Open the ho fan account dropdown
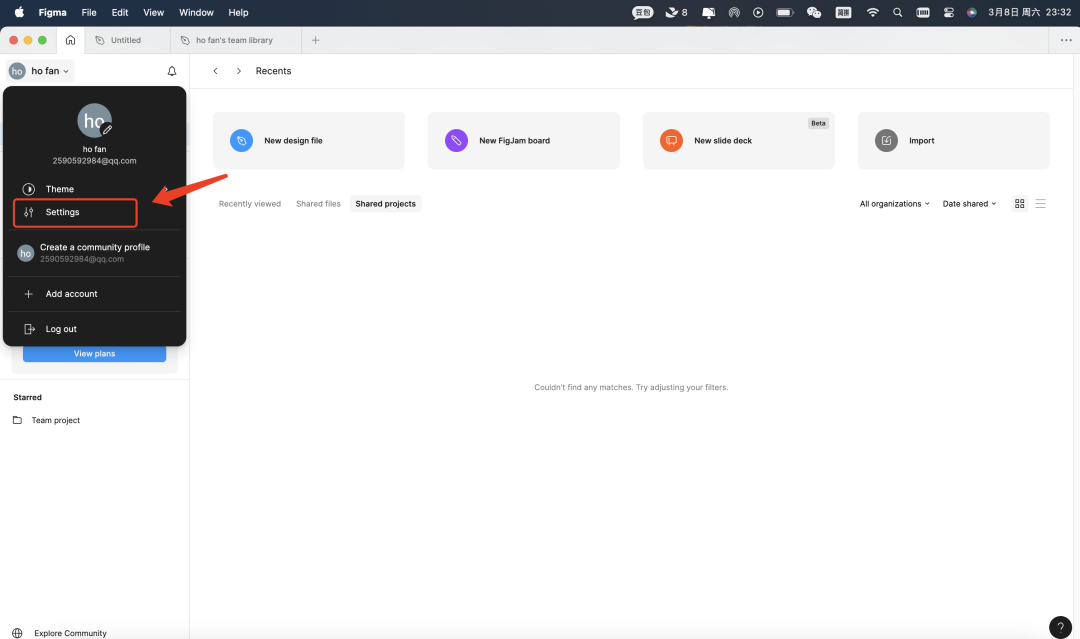The image size is (1080, 639). pyautogui.click(x=41, y=71)
